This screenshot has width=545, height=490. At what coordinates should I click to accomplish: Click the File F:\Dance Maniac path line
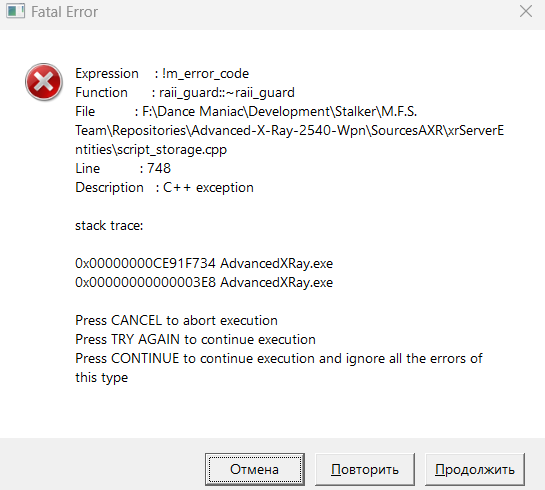[246, 112]
